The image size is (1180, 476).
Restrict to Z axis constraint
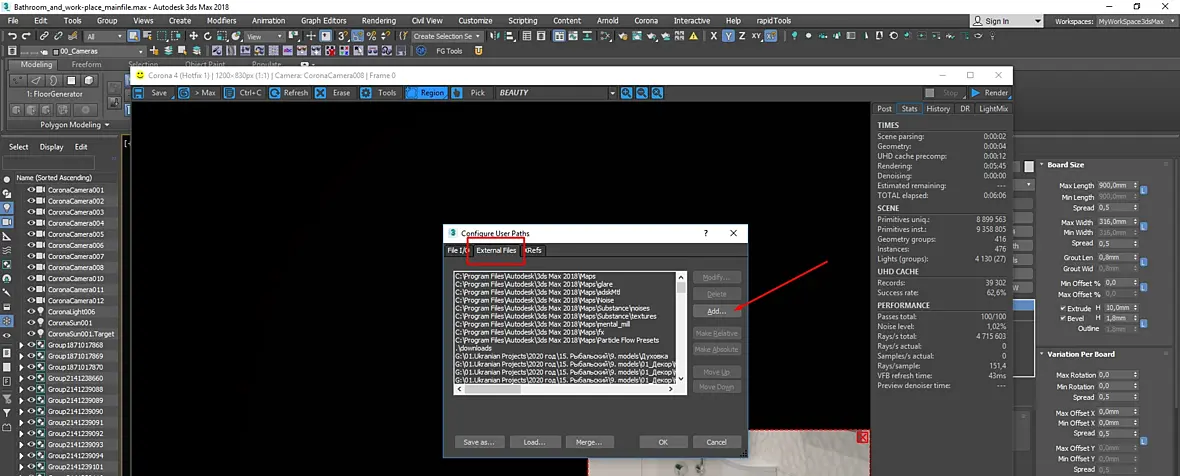[742, 35]
